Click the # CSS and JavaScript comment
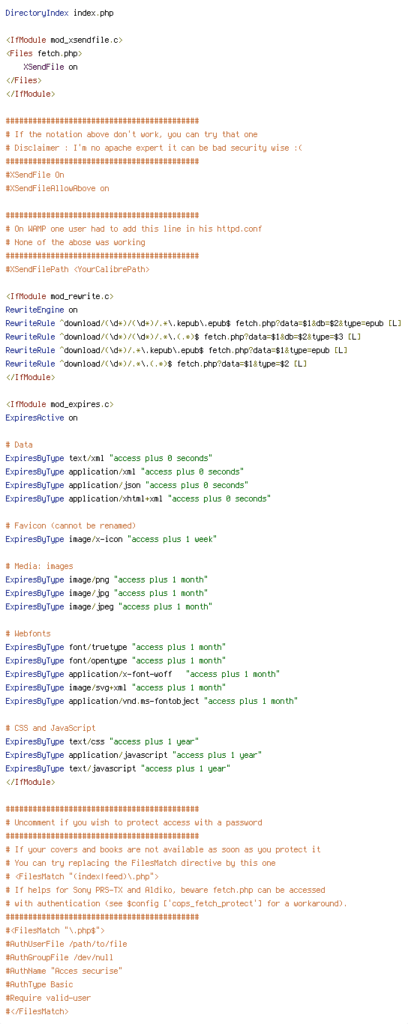 coord(50,728)
